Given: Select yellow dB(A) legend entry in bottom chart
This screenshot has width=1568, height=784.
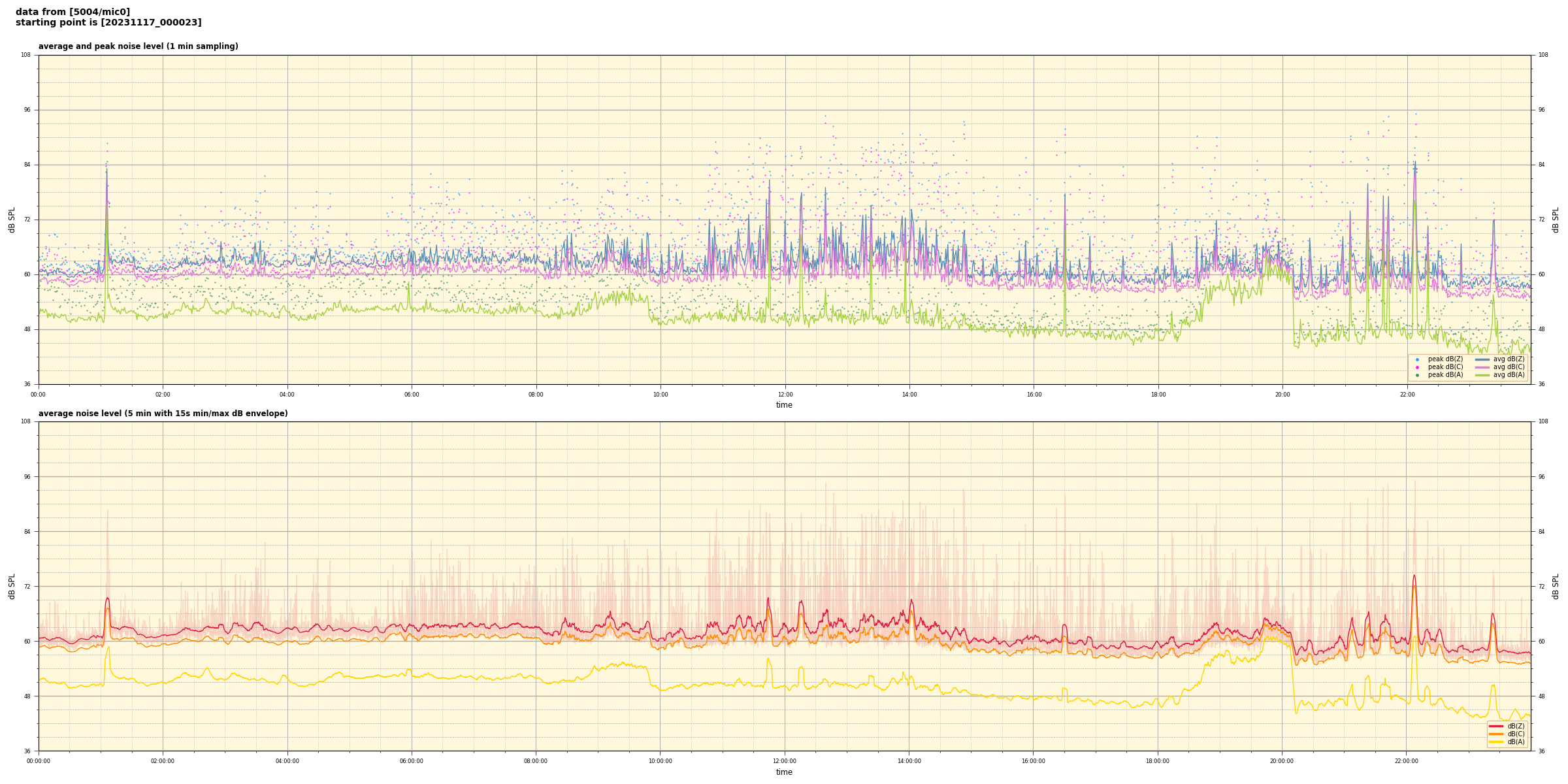Looking at the screenshot, I should coord(1495,742).
